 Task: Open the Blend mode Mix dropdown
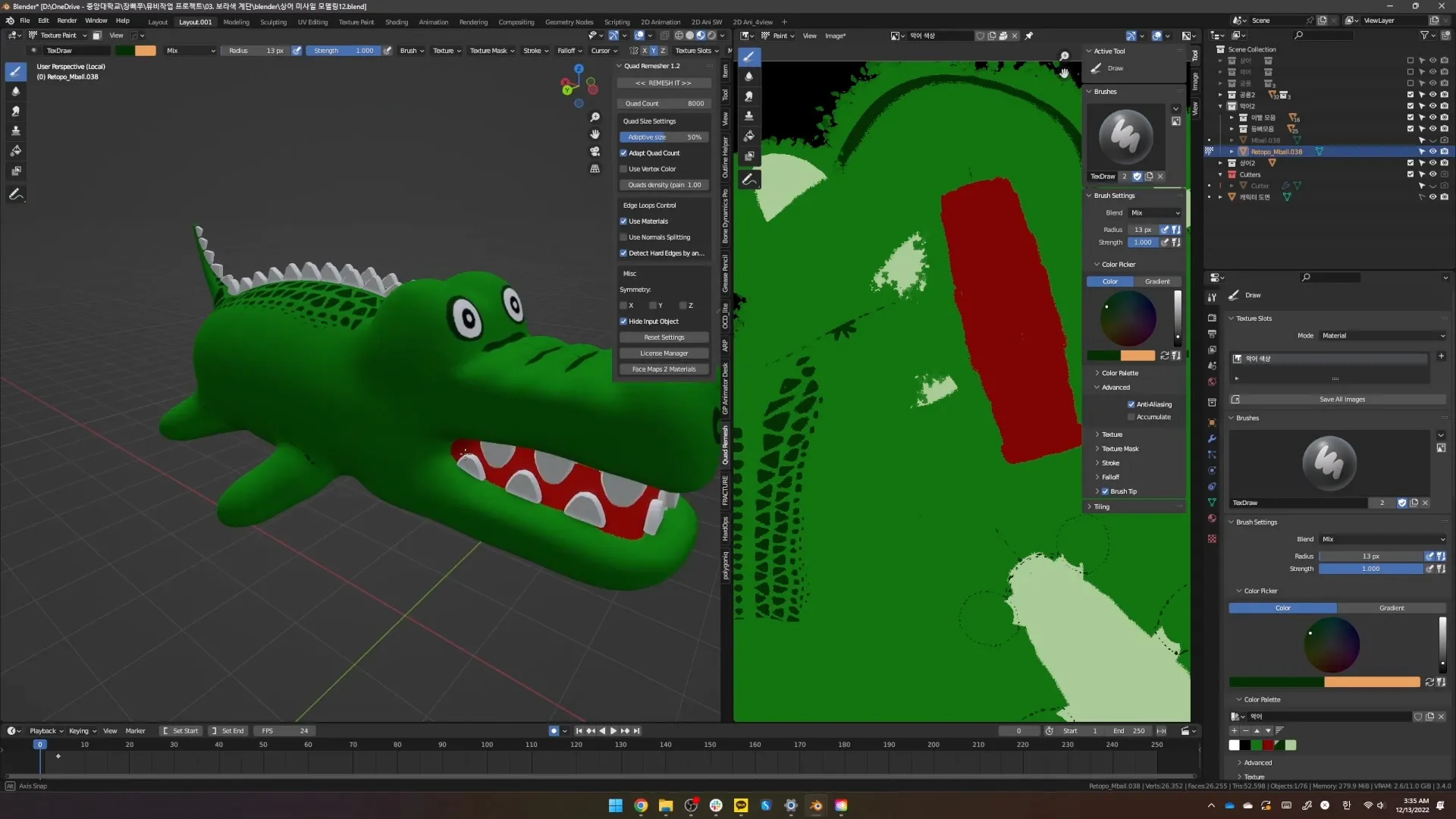1154,213
